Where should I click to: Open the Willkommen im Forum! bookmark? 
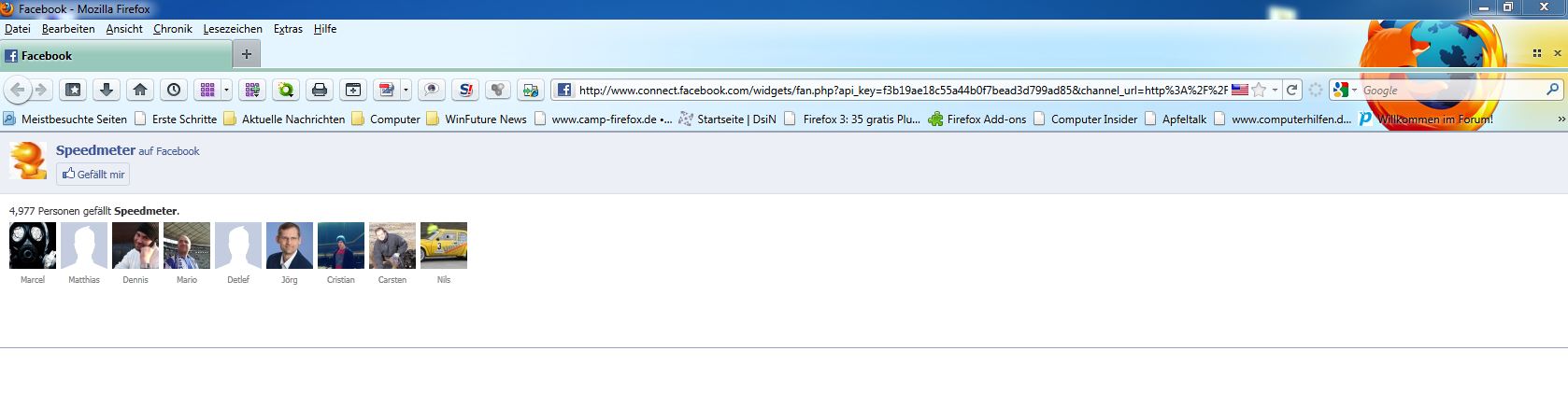[x=1426, y=119]
